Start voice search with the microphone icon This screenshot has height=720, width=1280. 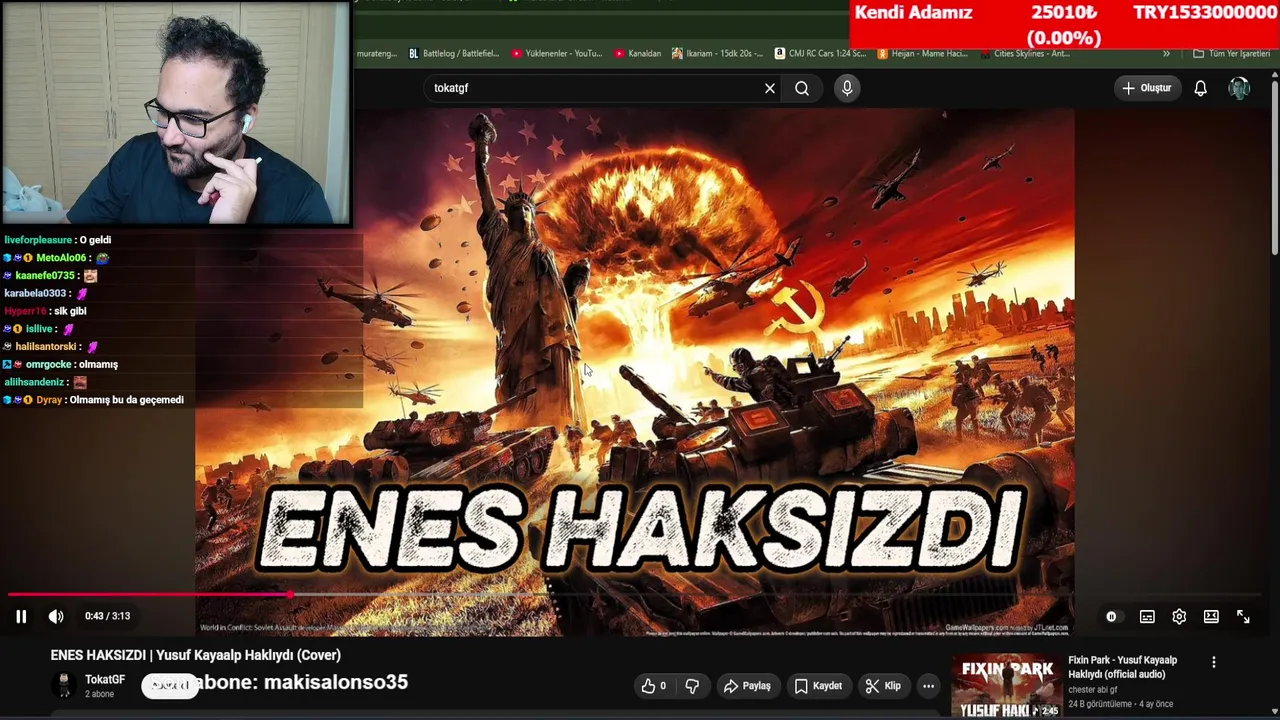point(847,88)
